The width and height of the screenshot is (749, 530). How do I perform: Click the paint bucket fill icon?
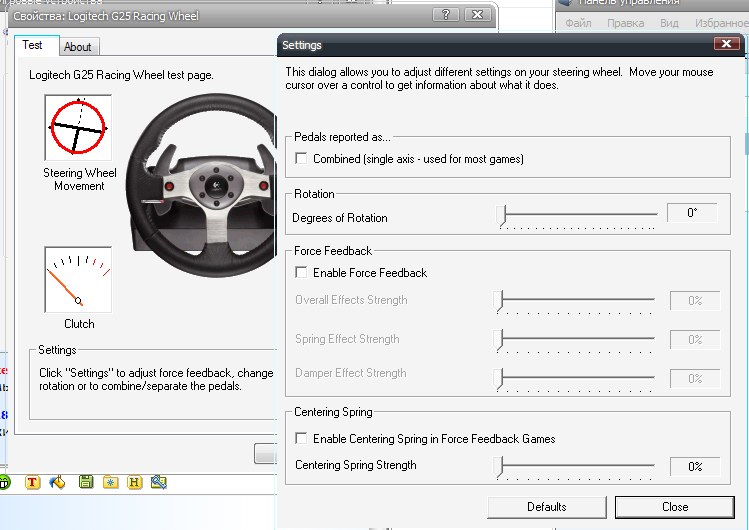(x=57, y=482)
